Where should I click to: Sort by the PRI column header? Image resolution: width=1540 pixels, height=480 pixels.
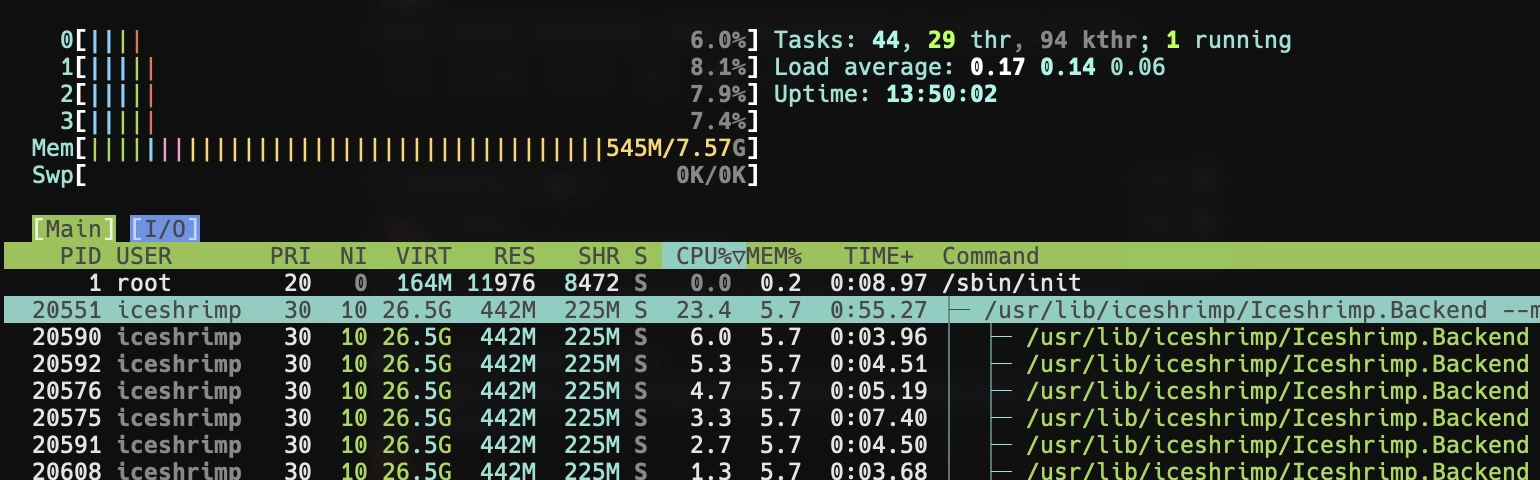[291, 256]
